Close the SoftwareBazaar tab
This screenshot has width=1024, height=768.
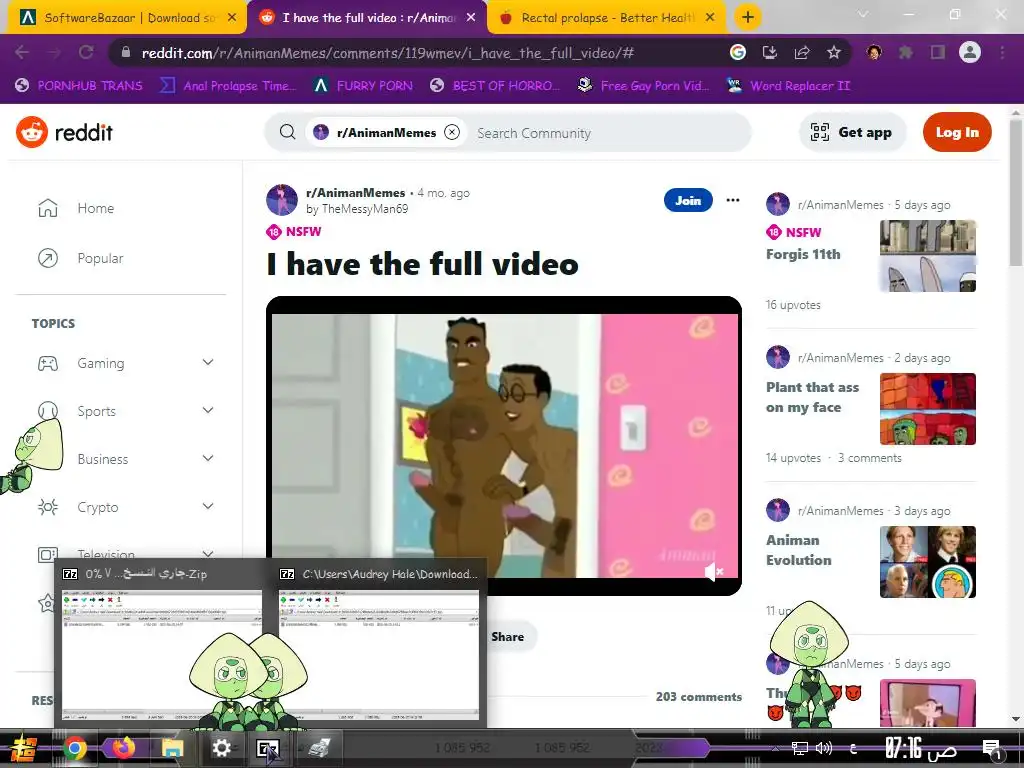[232, 18]
